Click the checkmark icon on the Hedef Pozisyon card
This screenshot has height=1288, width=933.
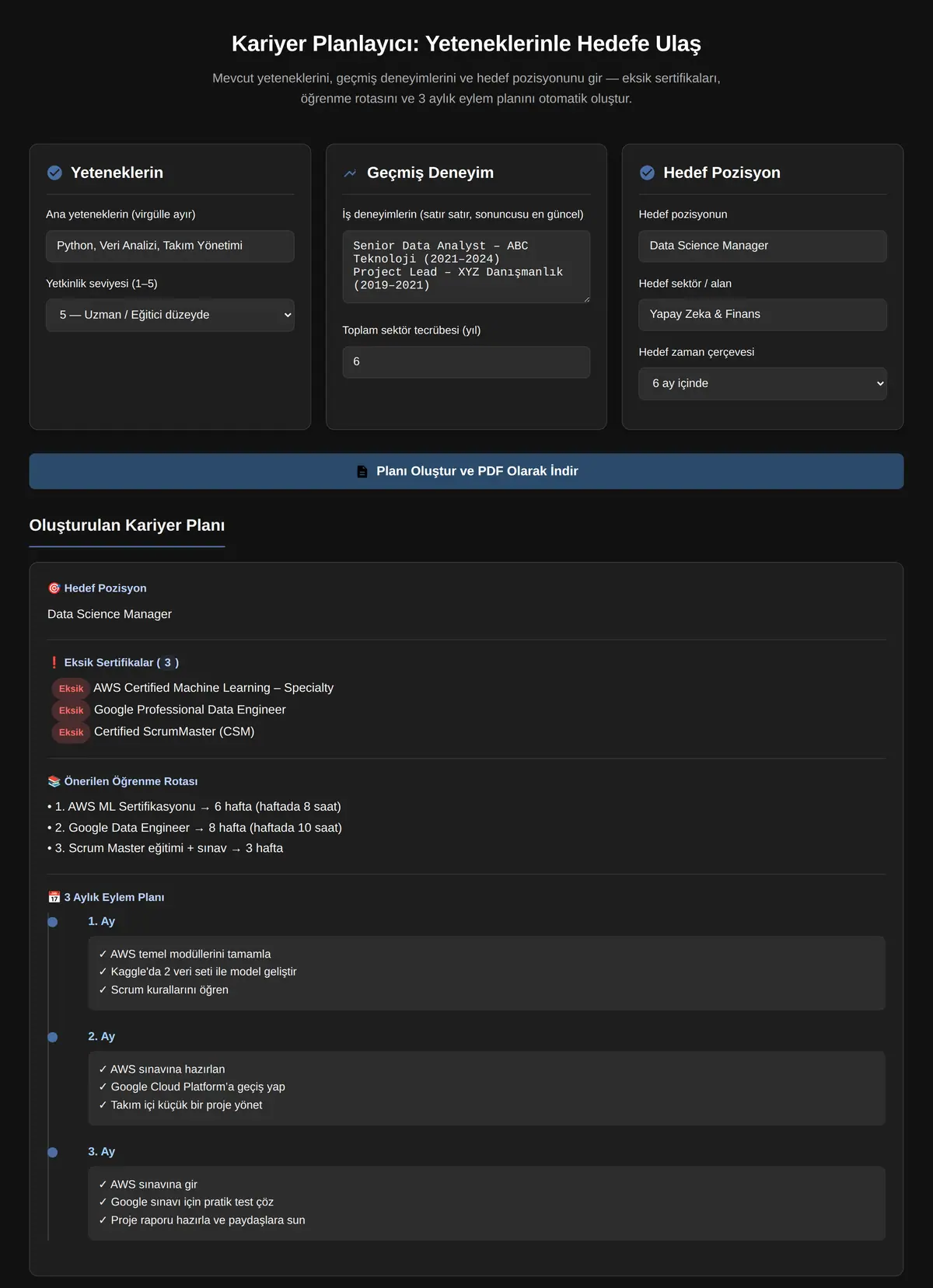pyautogui.click(x=647, y=173)
